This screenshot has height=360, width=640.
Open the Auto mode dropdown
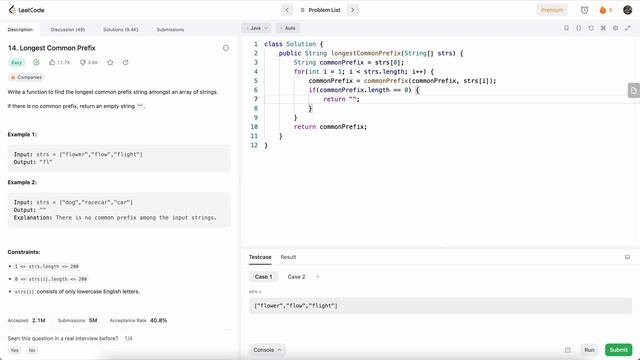click(x=288, y=28)
